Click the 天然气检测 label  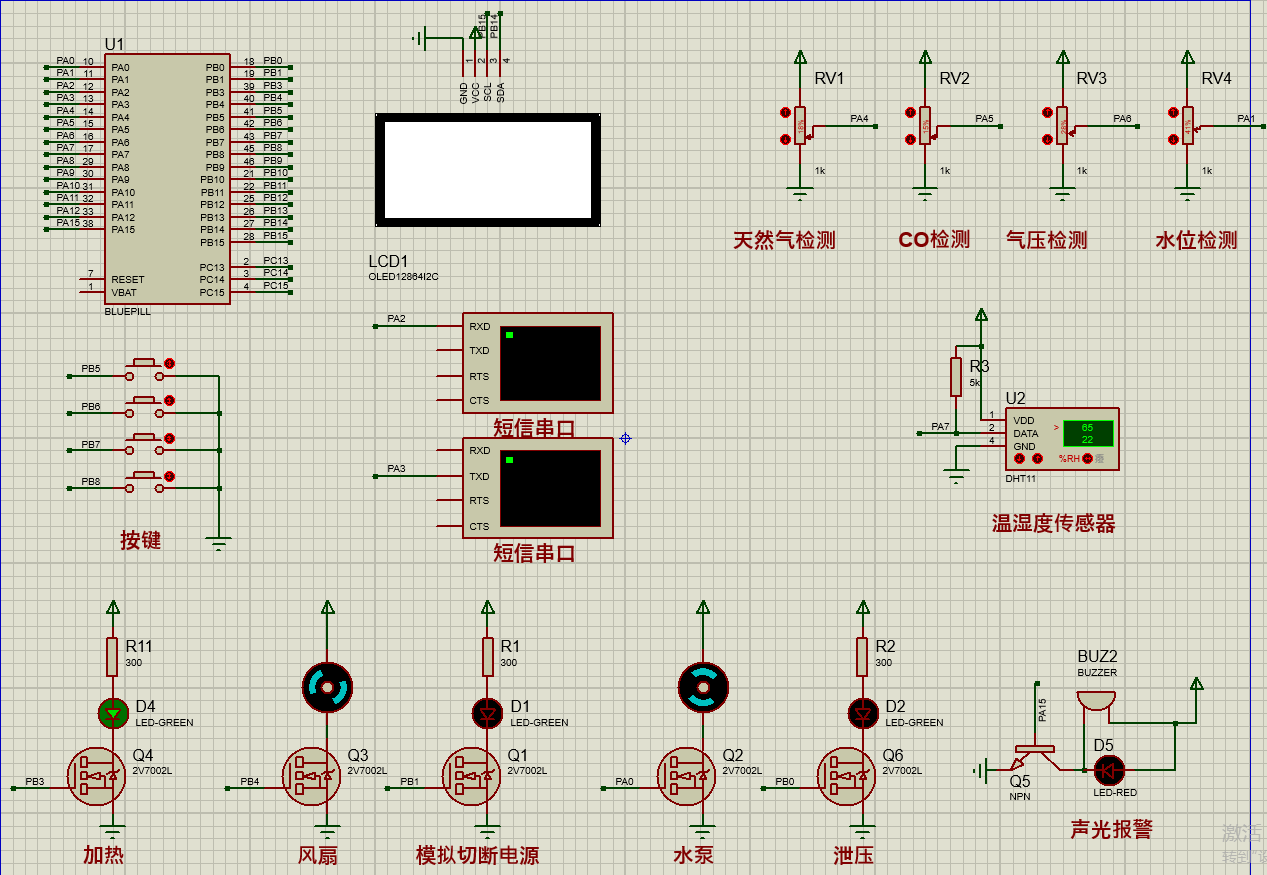(784, 240)
